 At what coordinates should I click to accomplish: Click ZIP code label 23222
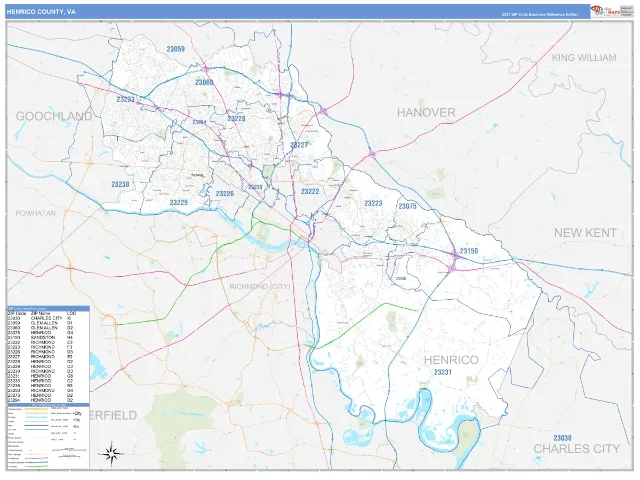point(310,191)
